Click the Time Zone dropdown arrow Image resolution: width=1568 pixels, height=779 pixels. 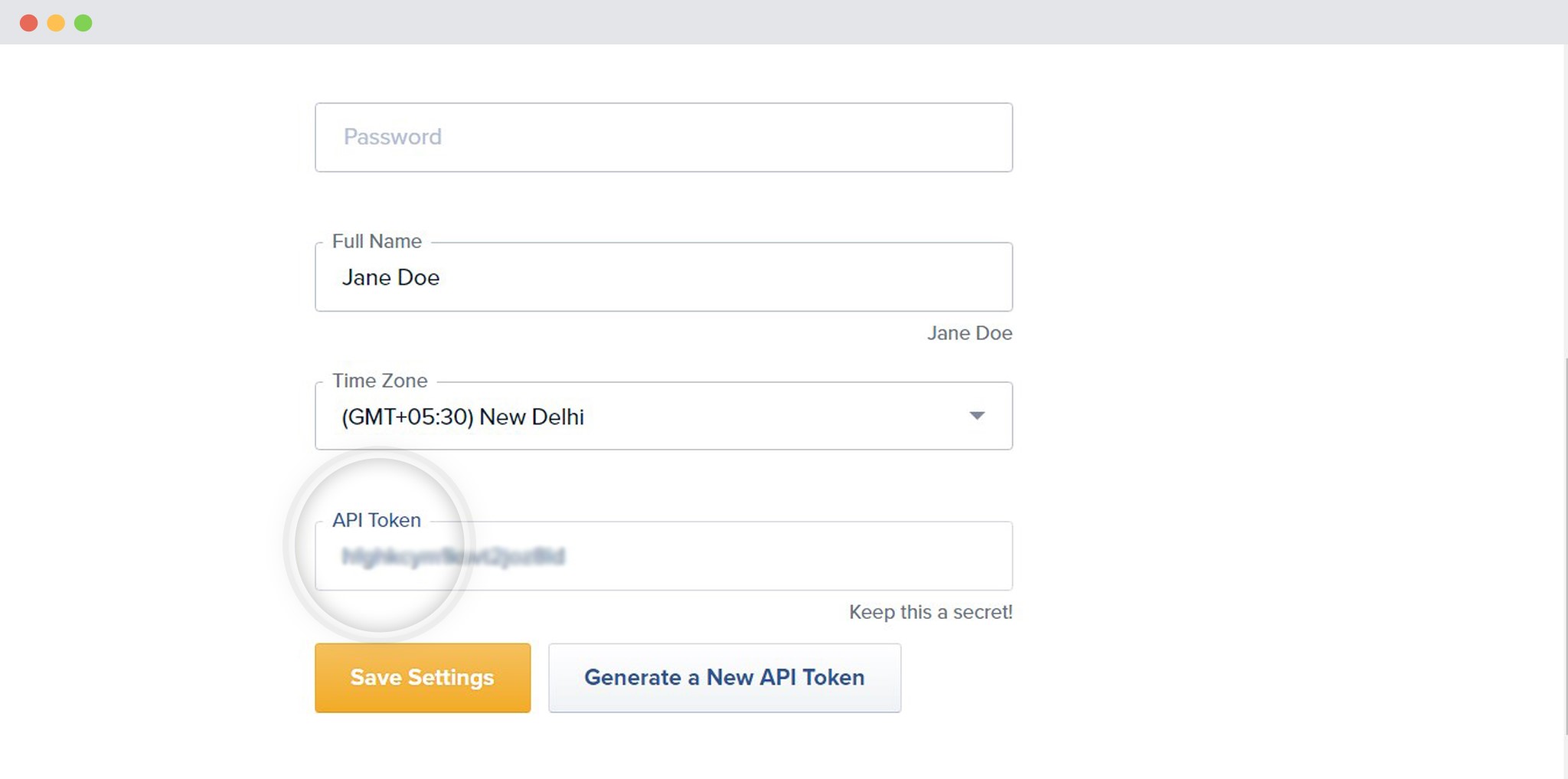click(977, 416)
